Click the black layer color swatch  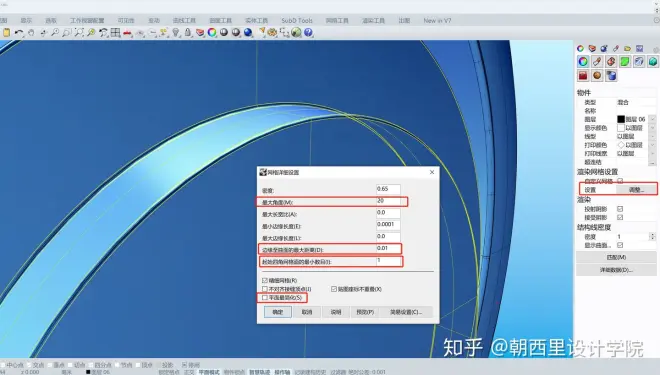[x=621, y=119]
